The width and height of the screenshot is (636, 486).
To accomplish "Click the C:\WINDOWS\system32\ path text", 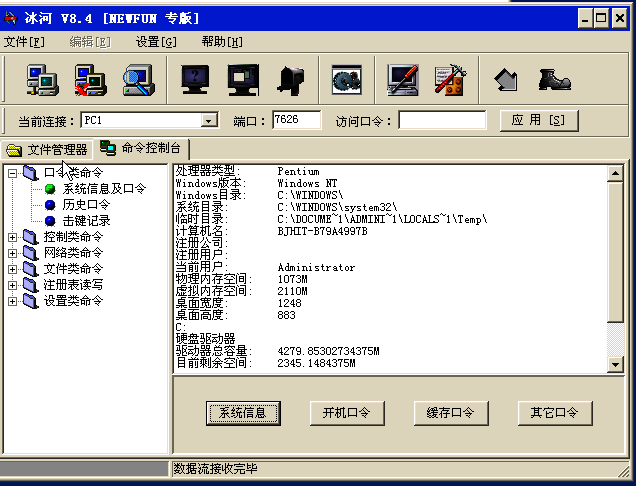I will pyautogui.click(x=337, y=207).
